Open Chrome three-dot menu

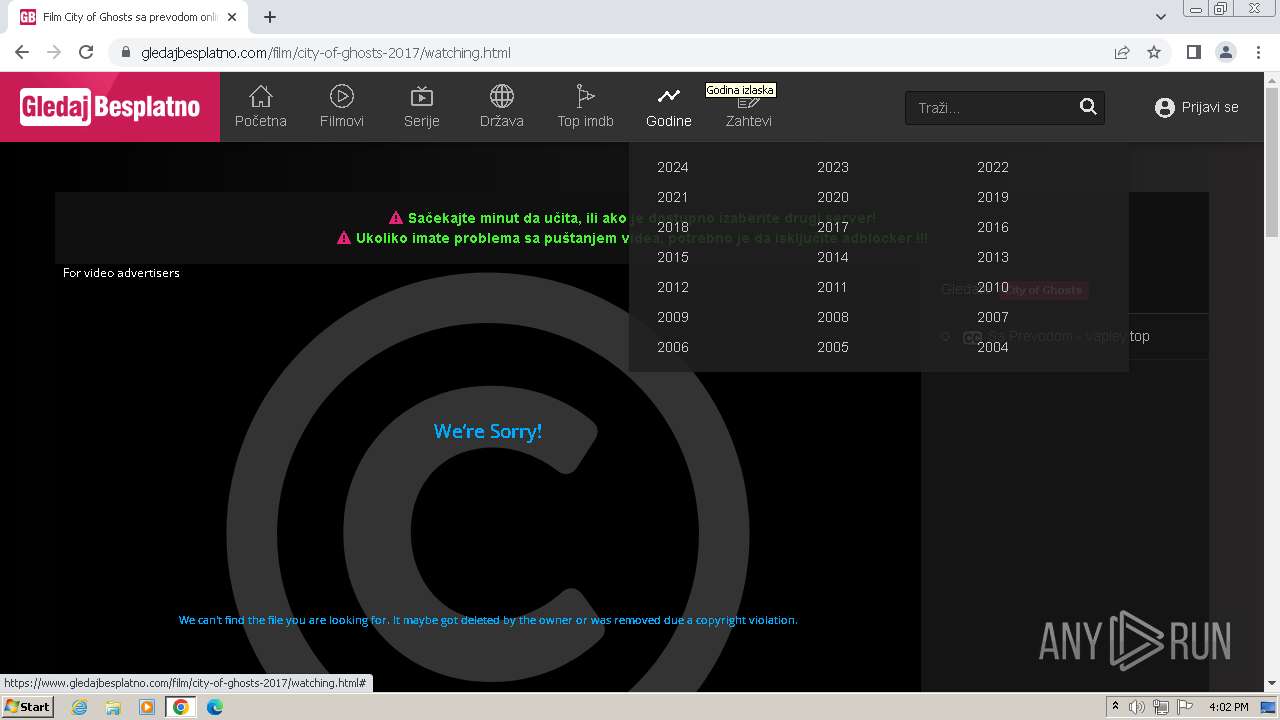pos(1257,53)
